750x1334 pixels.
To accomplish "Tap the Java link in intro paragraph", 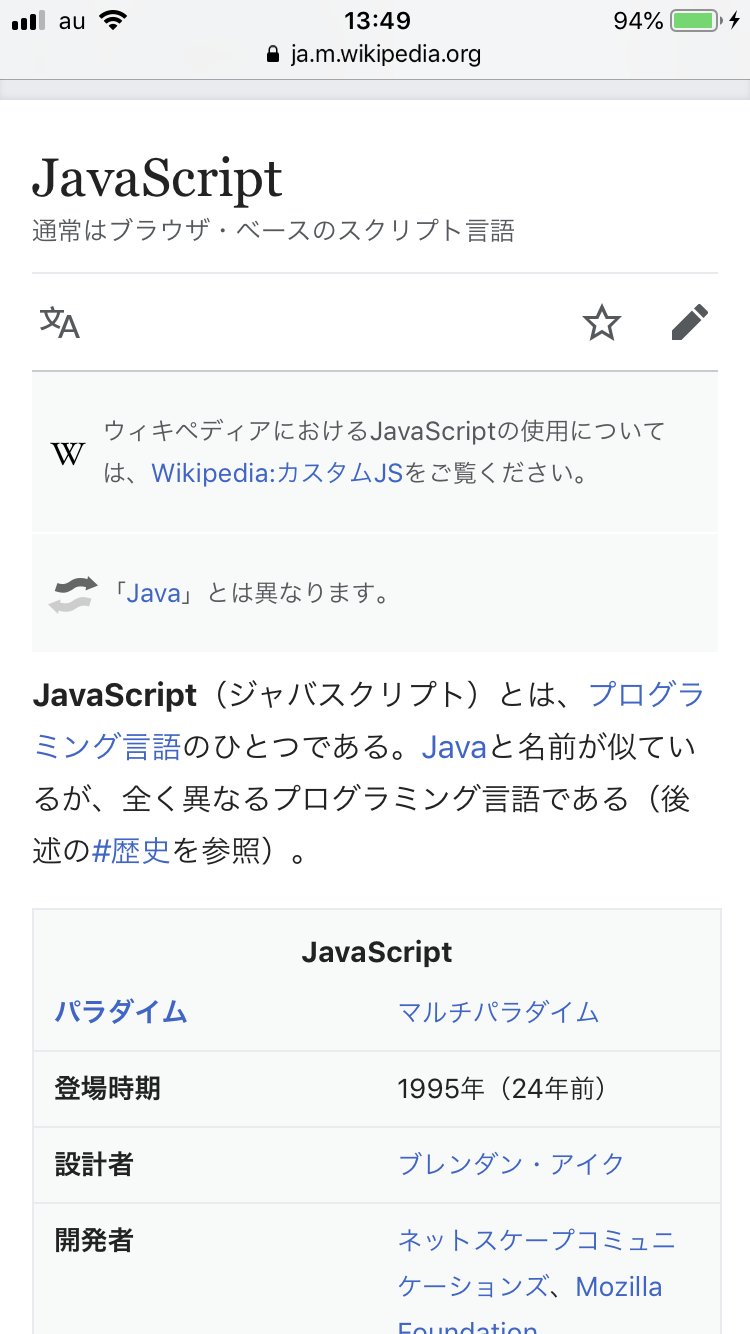I will (x=453, y=747).
